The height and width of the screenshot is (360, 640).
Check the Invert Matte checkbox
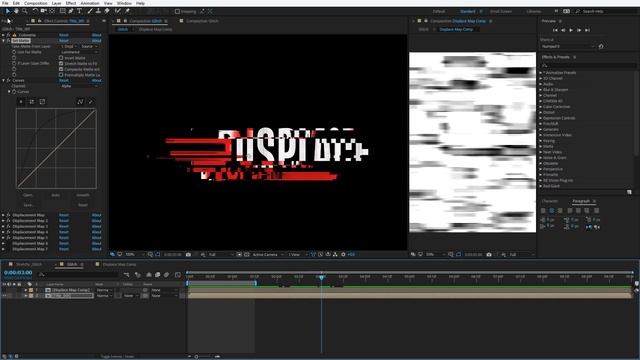(x=61, y=58)
